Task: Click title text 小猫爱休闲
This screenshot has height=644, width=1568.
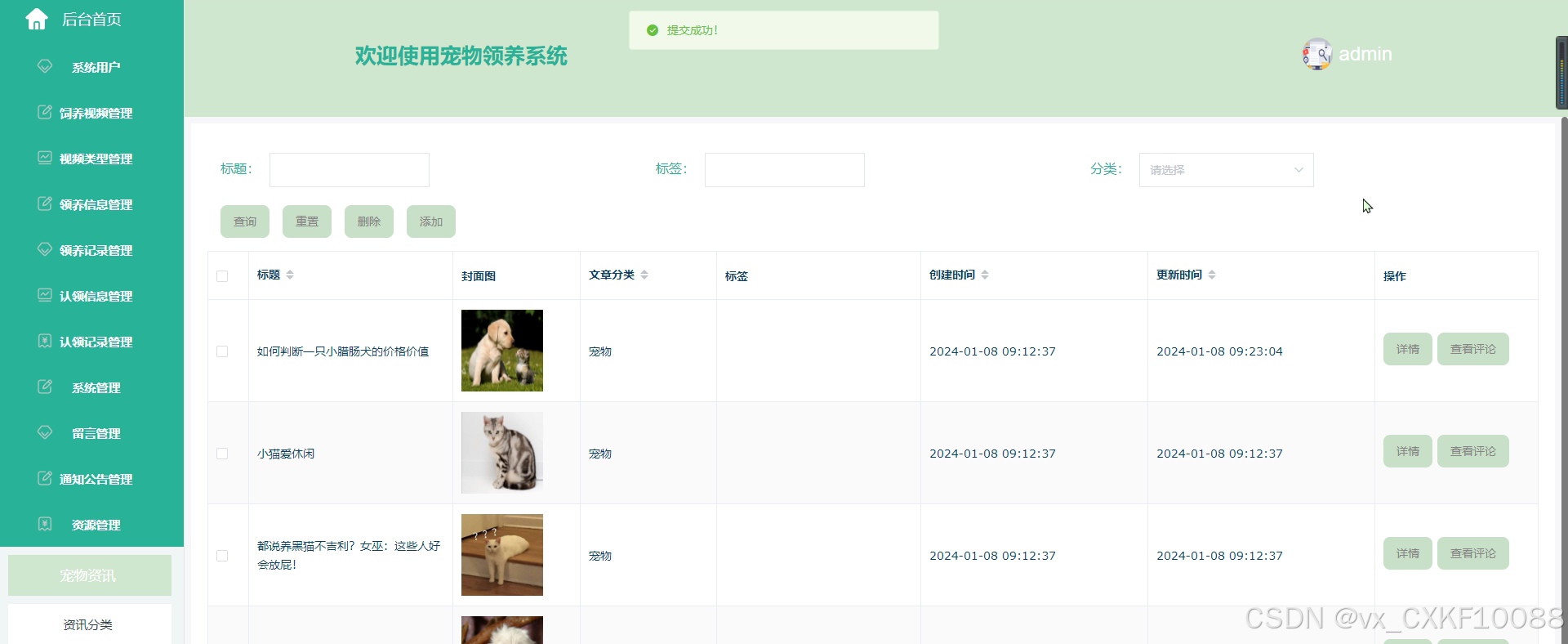Action: point(286,454)
